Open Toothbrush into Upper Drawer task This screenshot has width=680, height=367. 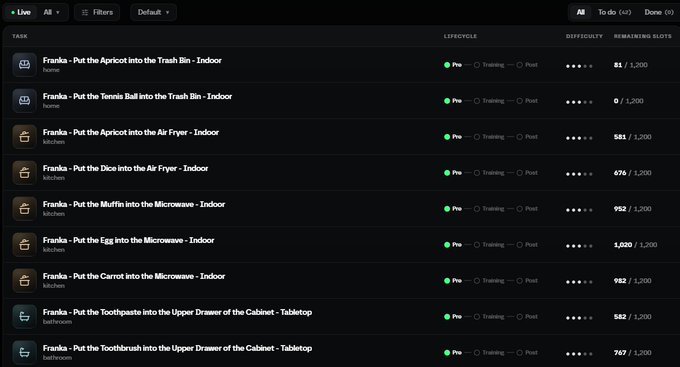[x=177, y=348]
